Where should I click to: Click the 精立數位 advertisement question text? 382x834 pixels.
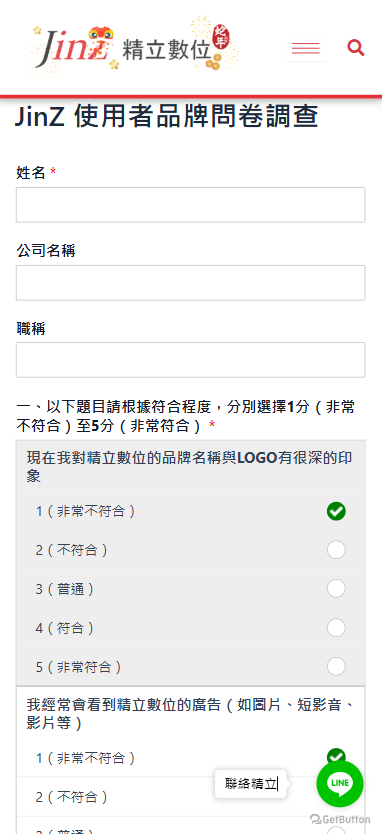tap(190, 714)
